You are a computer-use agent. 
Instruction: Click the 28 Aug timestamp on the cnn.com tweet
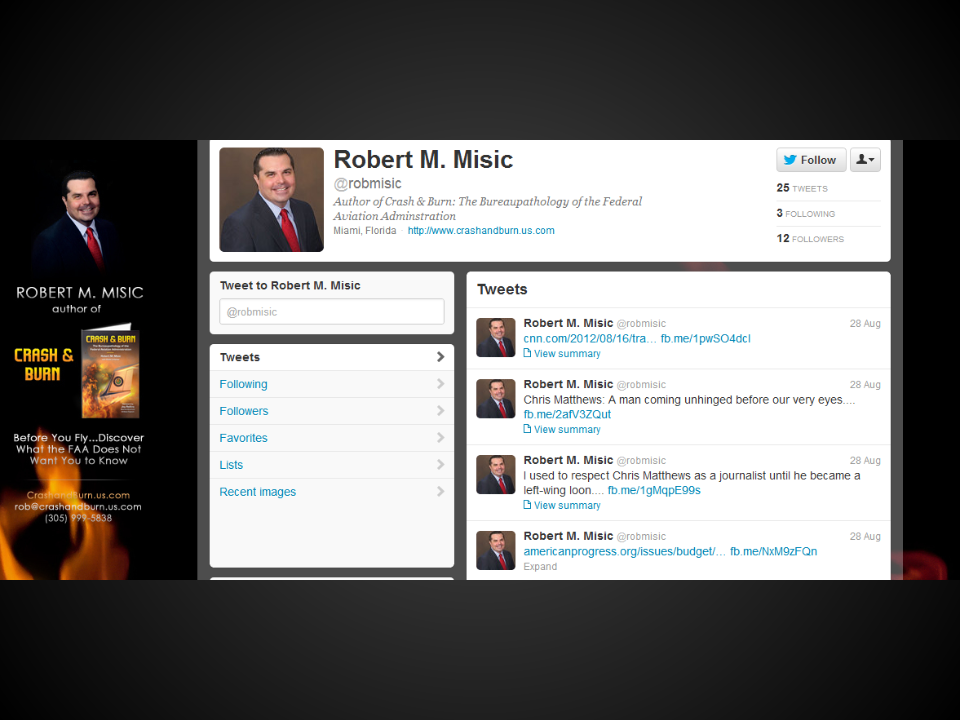865,323
